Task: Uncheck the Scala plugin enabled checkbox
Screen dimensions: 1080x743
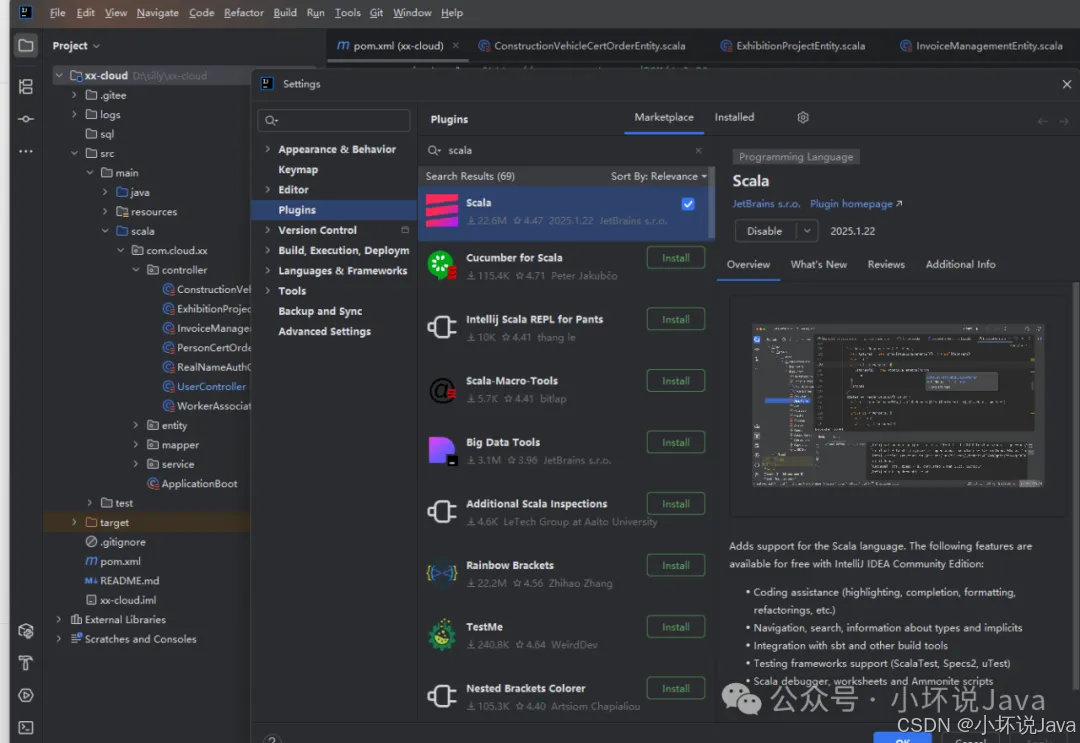Action: [x=688, y=204]
